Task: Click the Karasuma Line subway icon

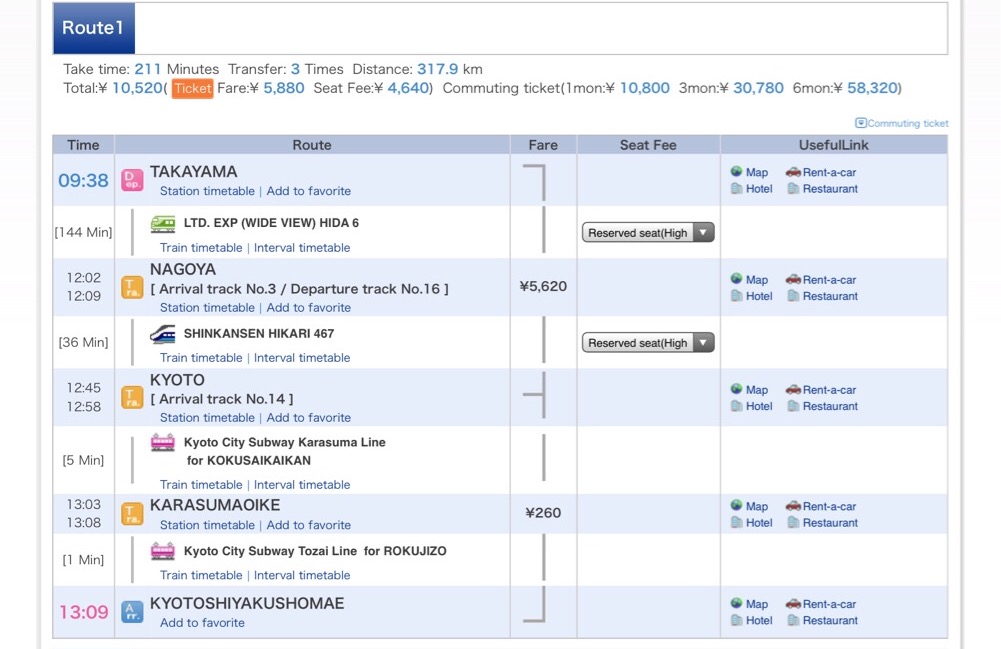Action: (163, 442)
